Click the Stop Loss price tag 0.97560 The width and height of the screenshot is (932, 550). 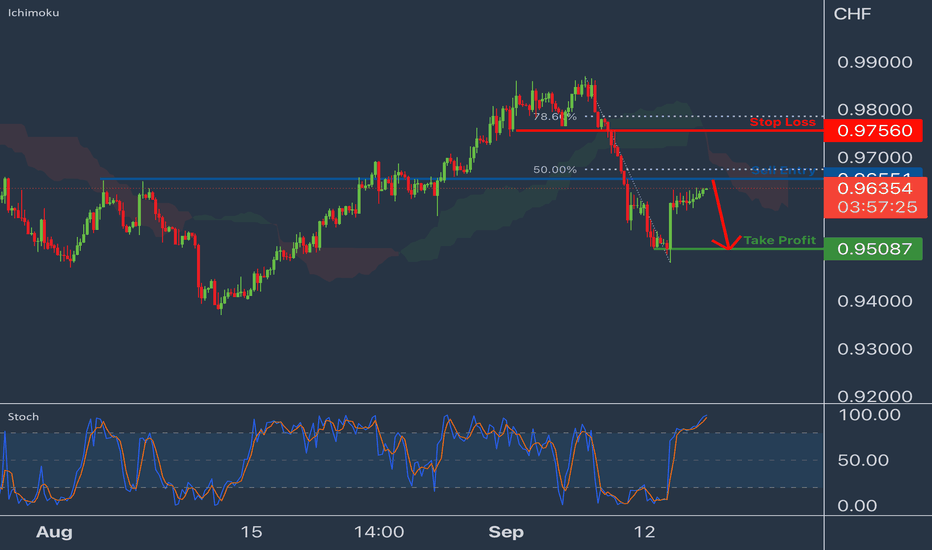(x=873, y=130)
